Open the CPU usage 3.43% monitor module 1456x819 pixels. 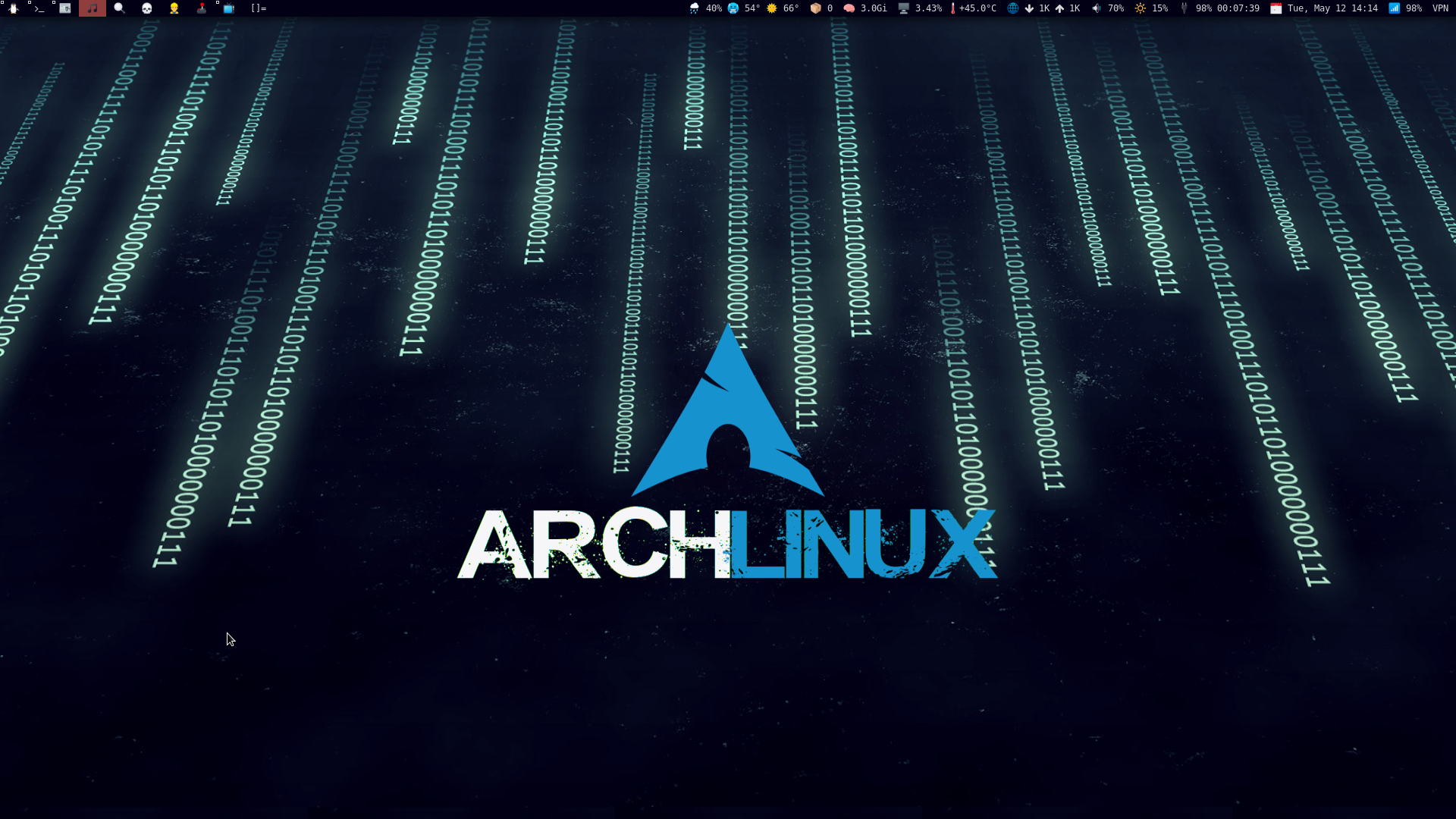(x=919, y=8)
